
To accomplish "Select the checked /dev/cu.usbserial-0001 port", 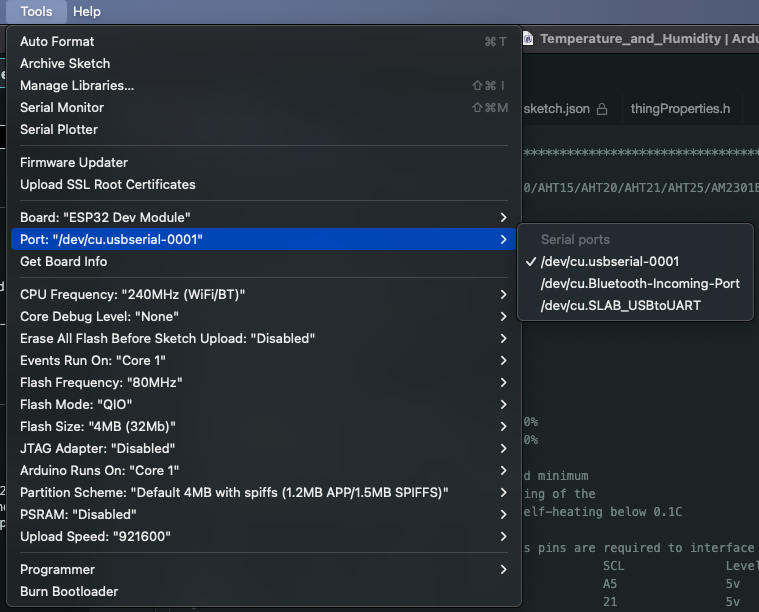I will [x=609, y=261].
